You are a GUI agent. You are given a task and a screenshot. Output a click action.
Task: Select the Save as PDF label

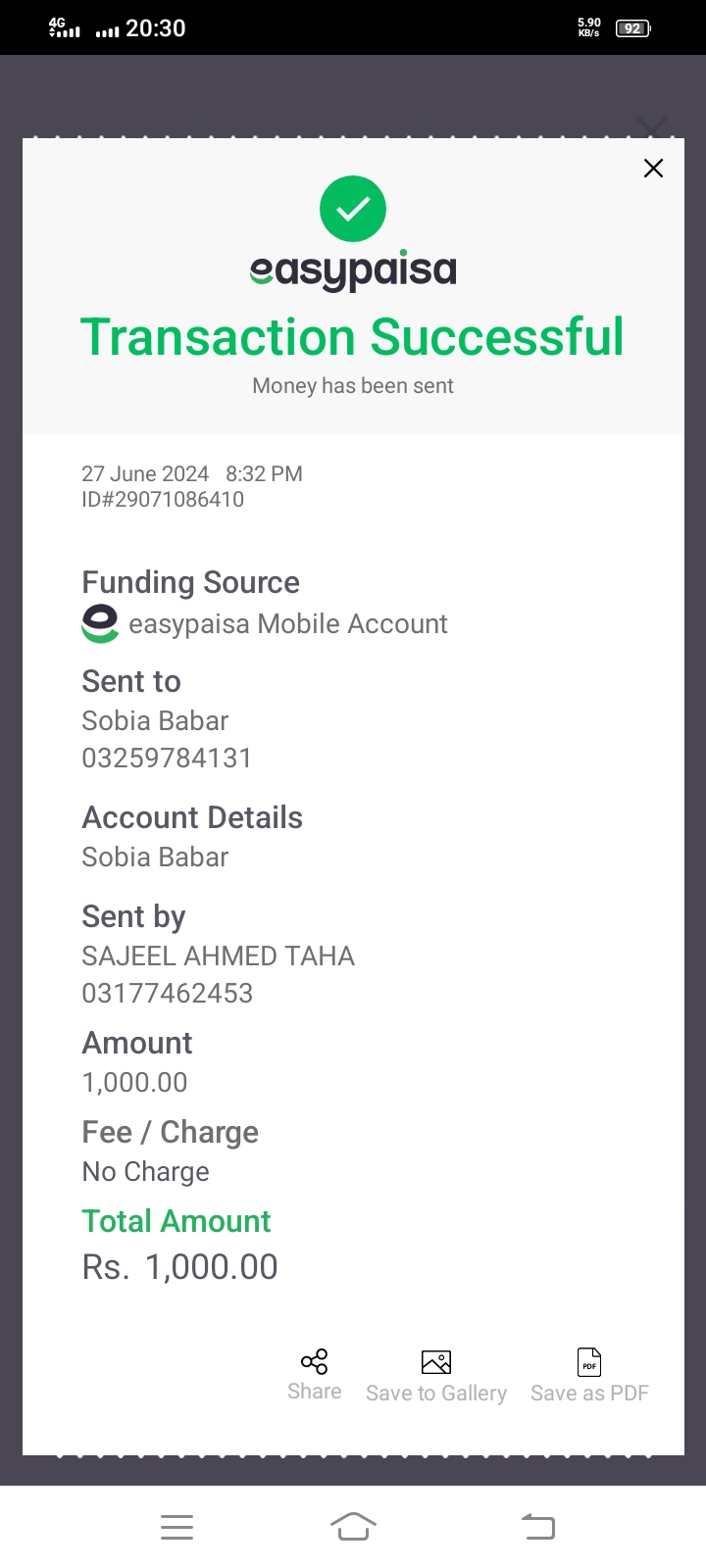tap(589, 1394)
